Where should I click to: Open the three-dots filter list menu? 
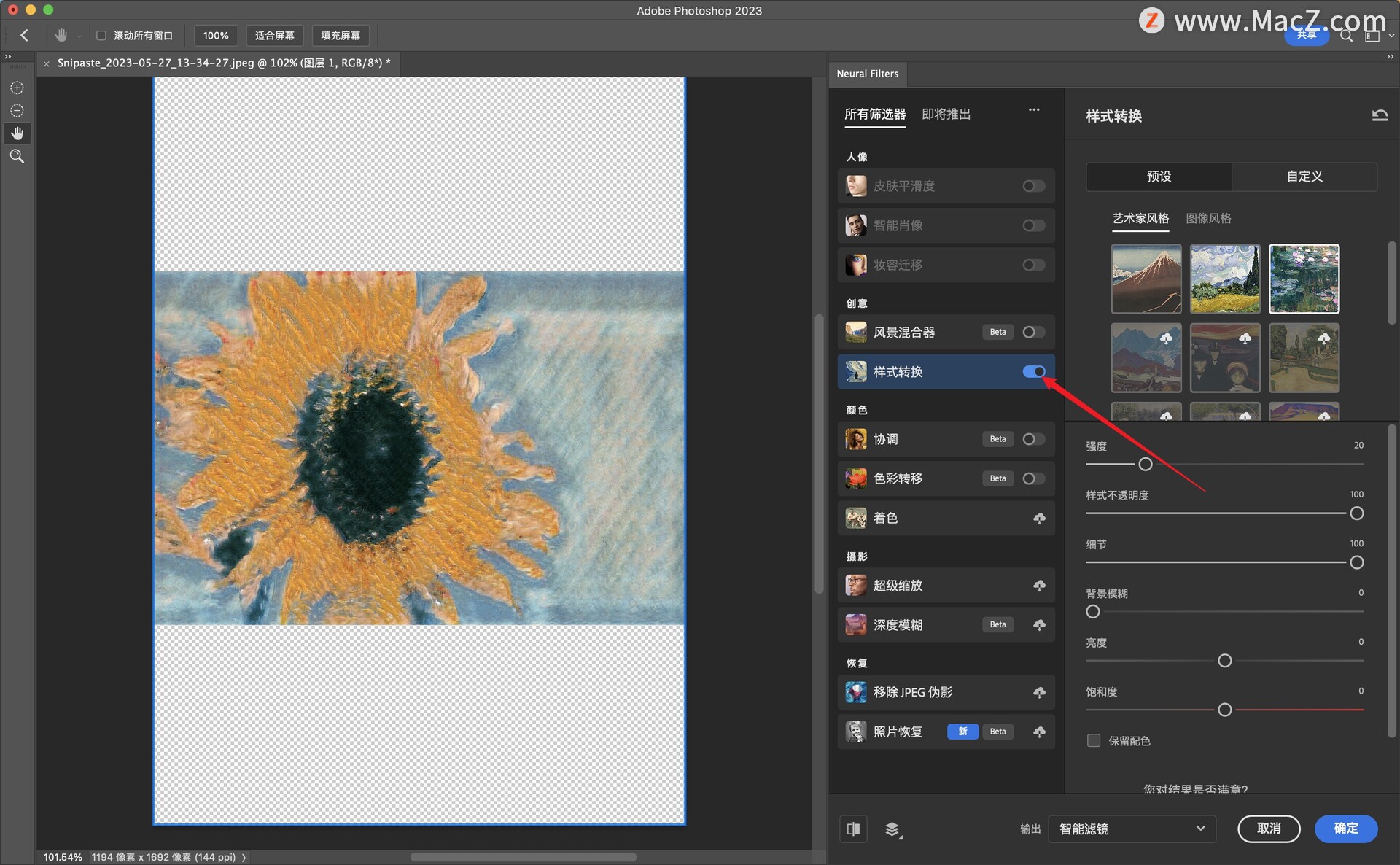(1034, 110)
